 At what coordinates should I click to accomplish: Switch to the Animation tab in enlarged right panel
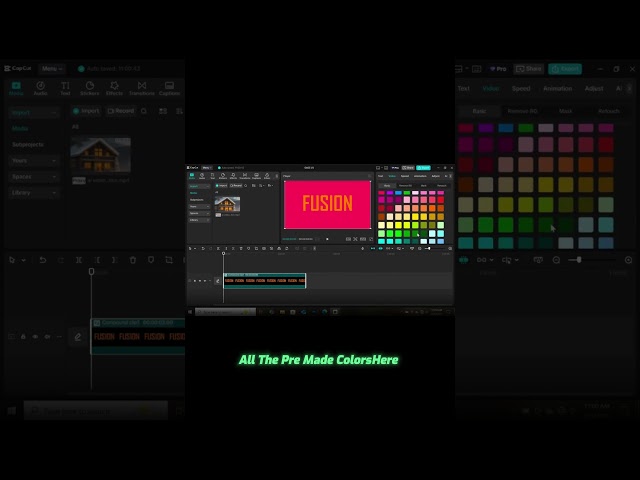tap(558, 89)
